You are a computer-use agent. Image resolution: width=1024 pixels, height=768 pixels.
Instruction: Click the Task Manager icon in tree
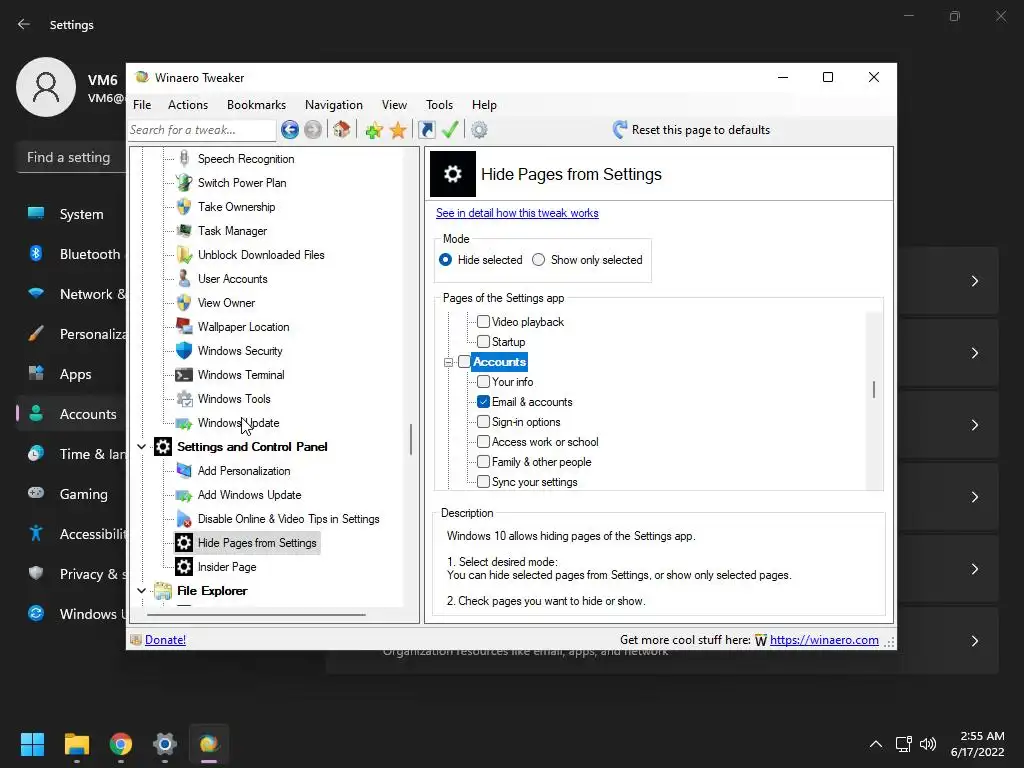pyautogui.click(x=184, y=231)
